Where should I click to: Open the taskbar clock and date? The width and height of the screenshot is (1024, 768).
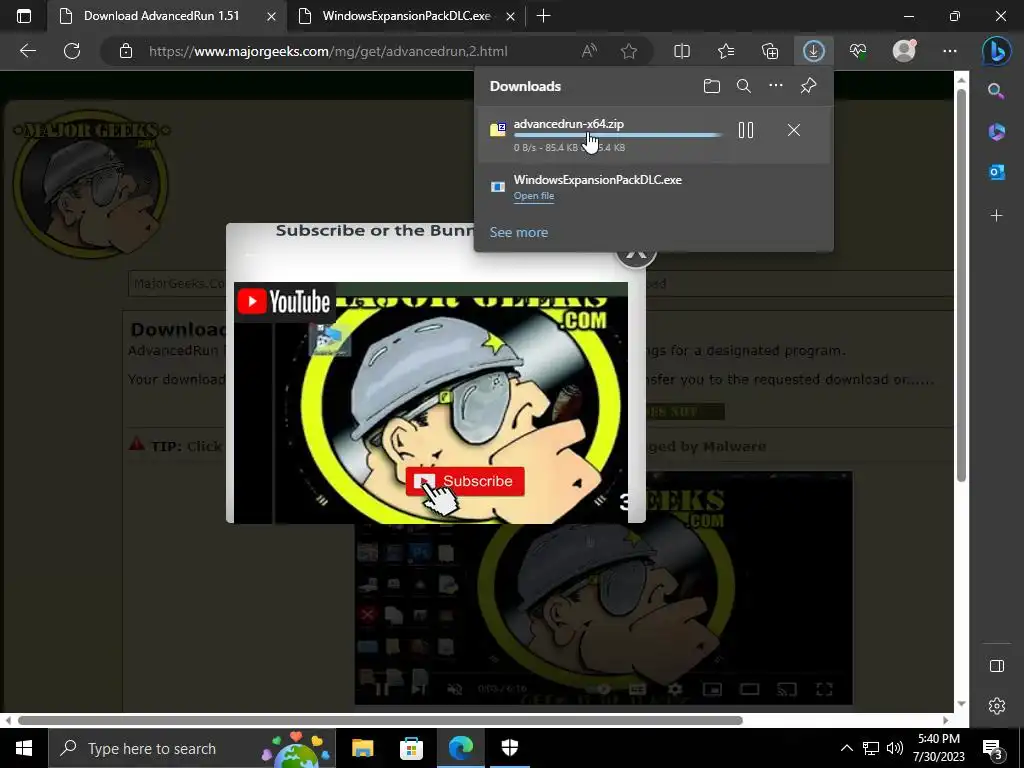[939, 748]
